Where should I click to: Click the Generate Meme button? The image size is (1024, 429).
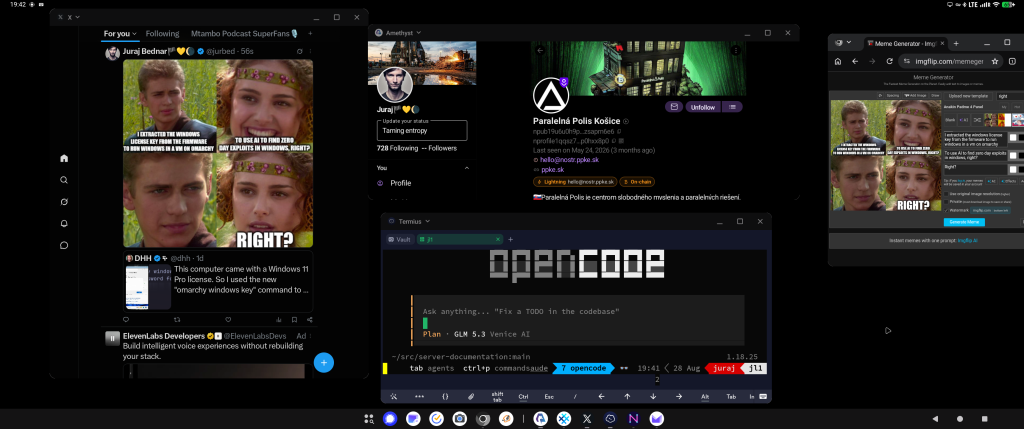tap(964, 222)
